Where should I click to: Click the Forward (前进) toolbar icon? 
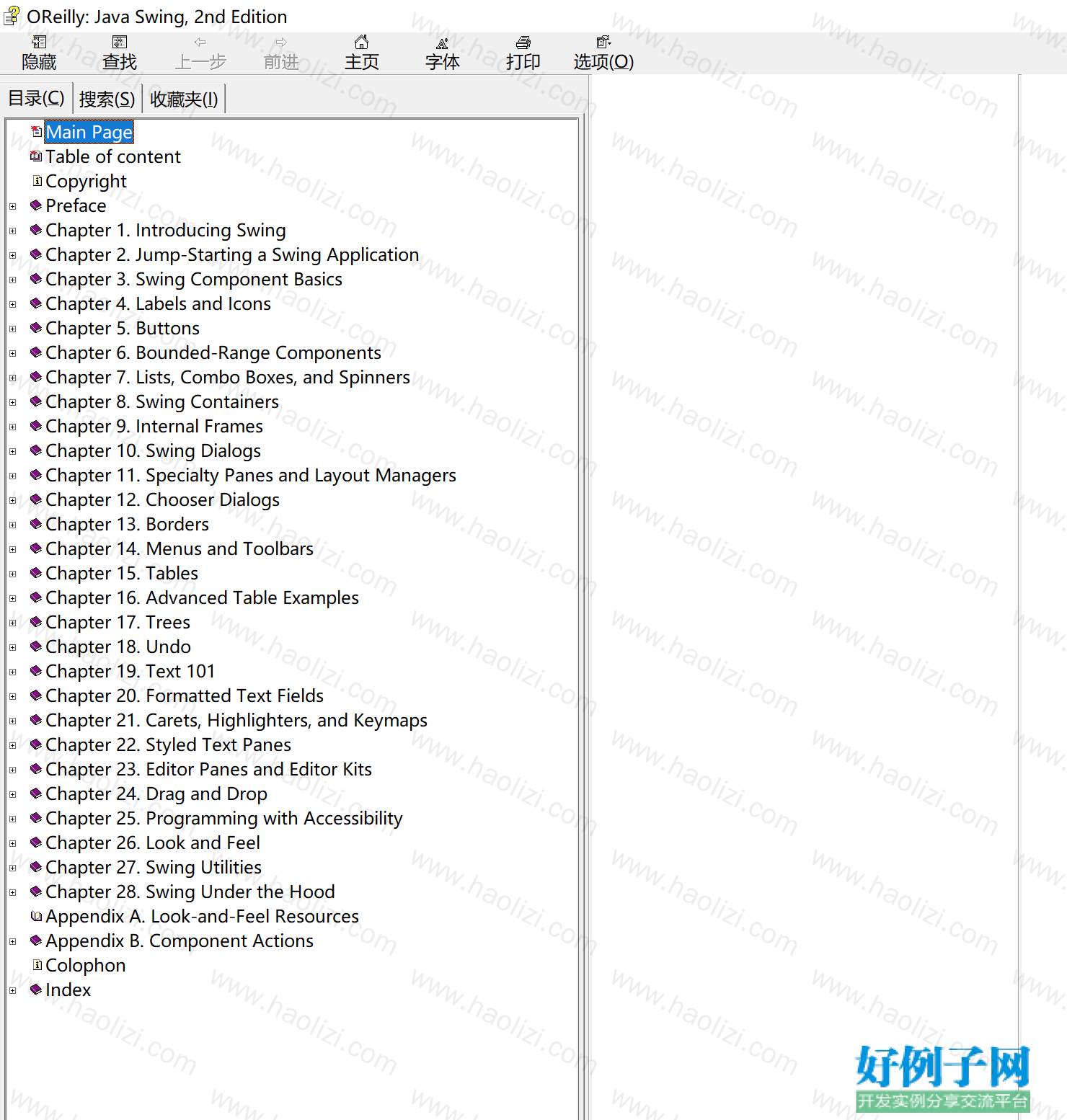pos(281,43)
